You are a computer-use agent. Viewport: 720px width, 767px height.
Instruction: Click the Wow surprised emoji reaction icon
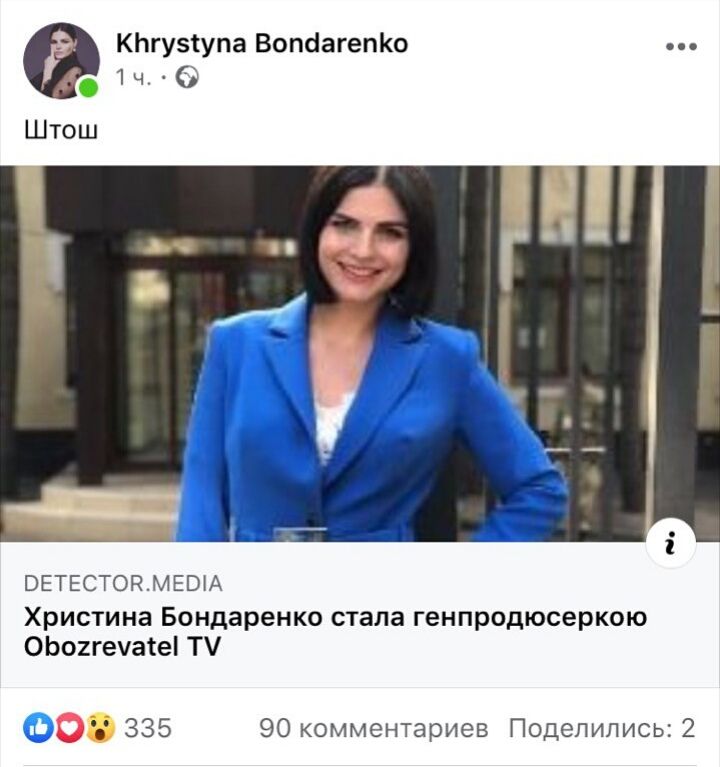tap(100, 727)
